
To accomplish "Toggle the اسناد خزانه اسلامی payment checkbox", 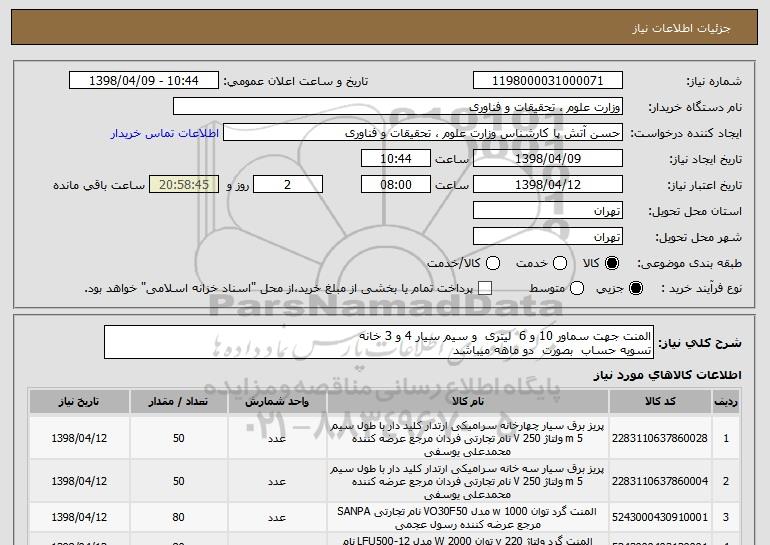I will [x=485, y=288].
